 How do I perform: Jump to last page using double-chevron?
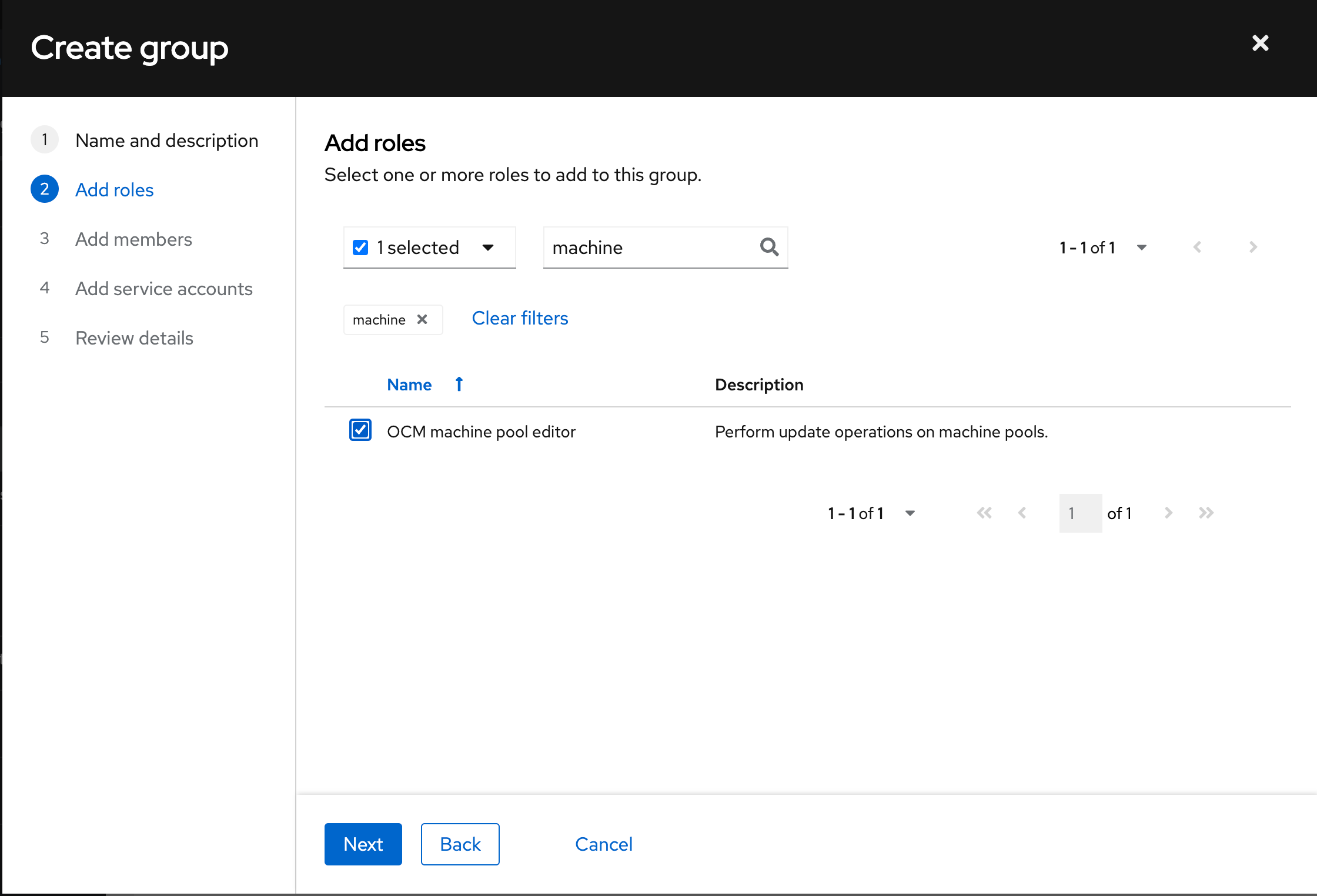pyautogui.click(x=1206, y=513)
